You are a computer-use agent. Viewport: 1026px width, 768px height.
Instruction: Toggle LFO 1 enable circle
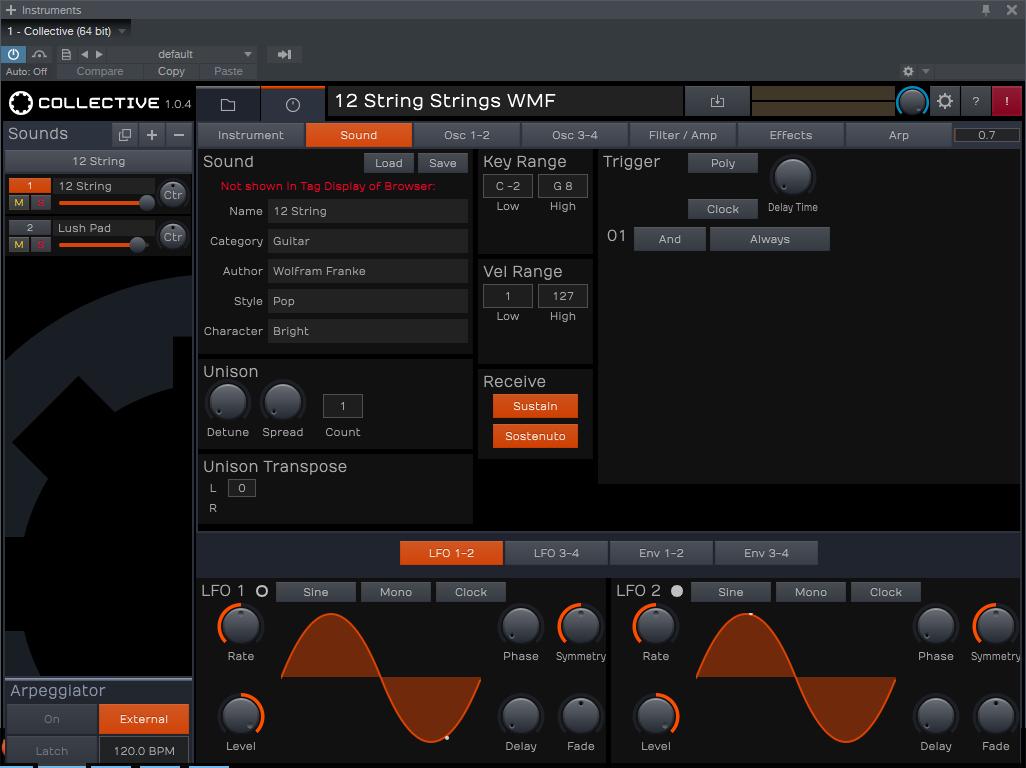point(262,591)
